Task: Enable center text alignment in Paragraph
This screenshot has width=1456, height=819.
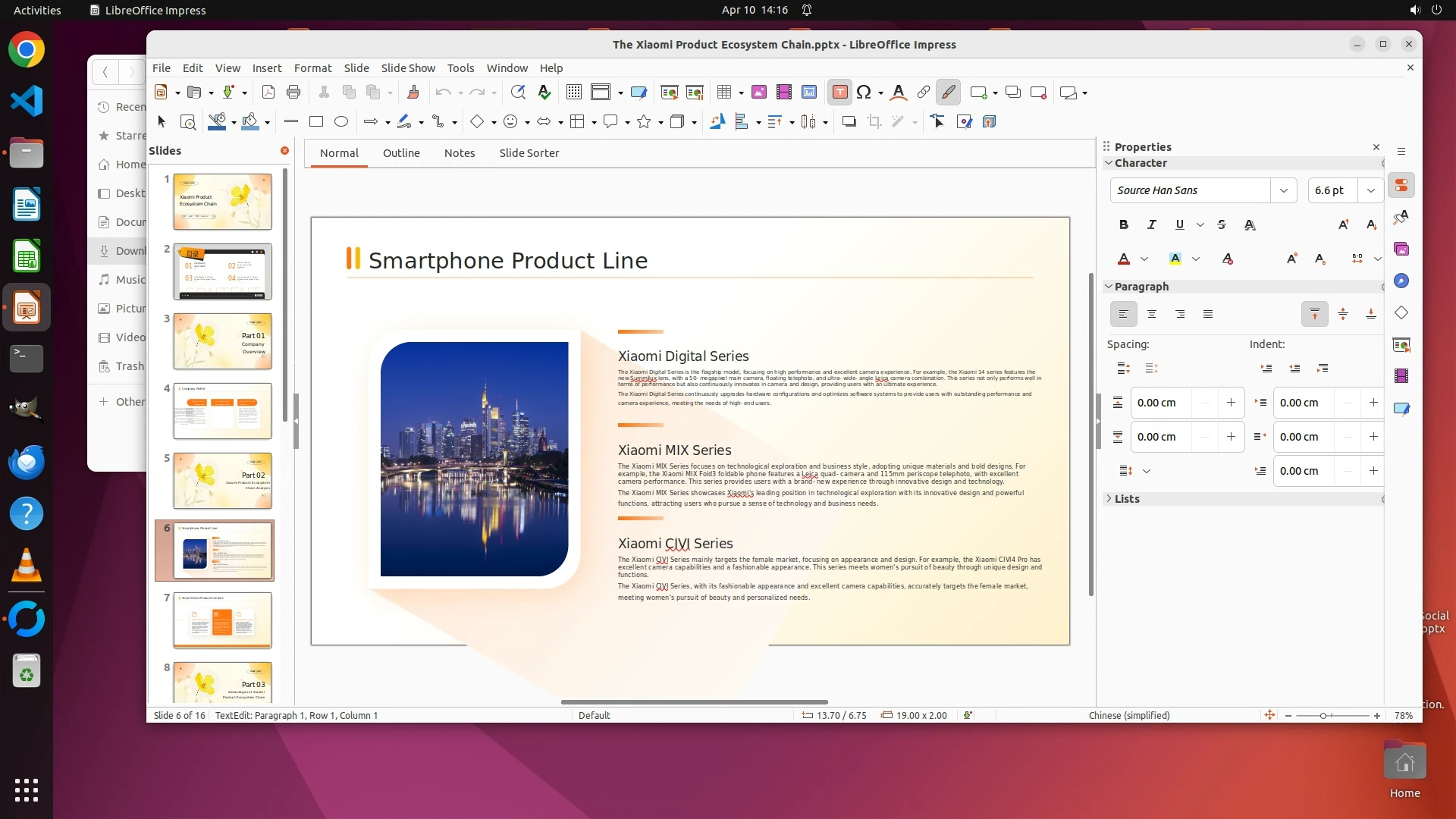Action: coord(1152,314)
